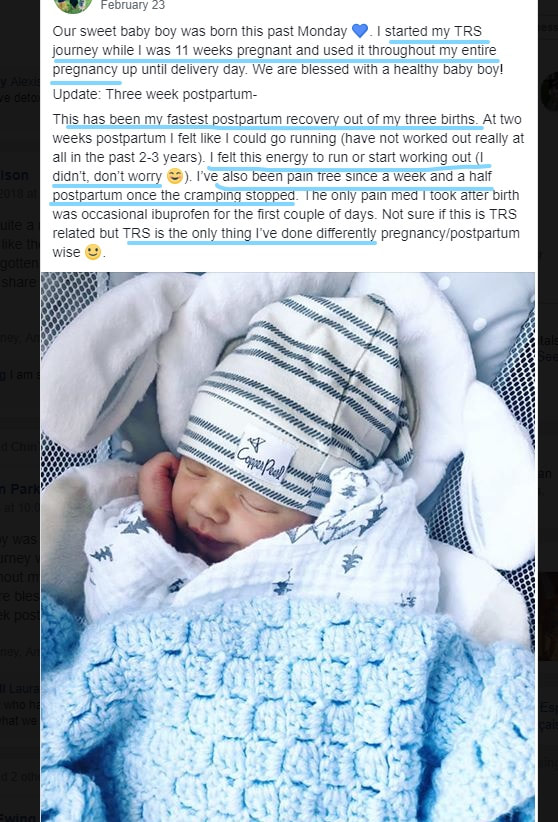Viewport: 558px width, 822px height.
Task: Click the dimmed name ending in wing
Action: click(x=20, y=818)
